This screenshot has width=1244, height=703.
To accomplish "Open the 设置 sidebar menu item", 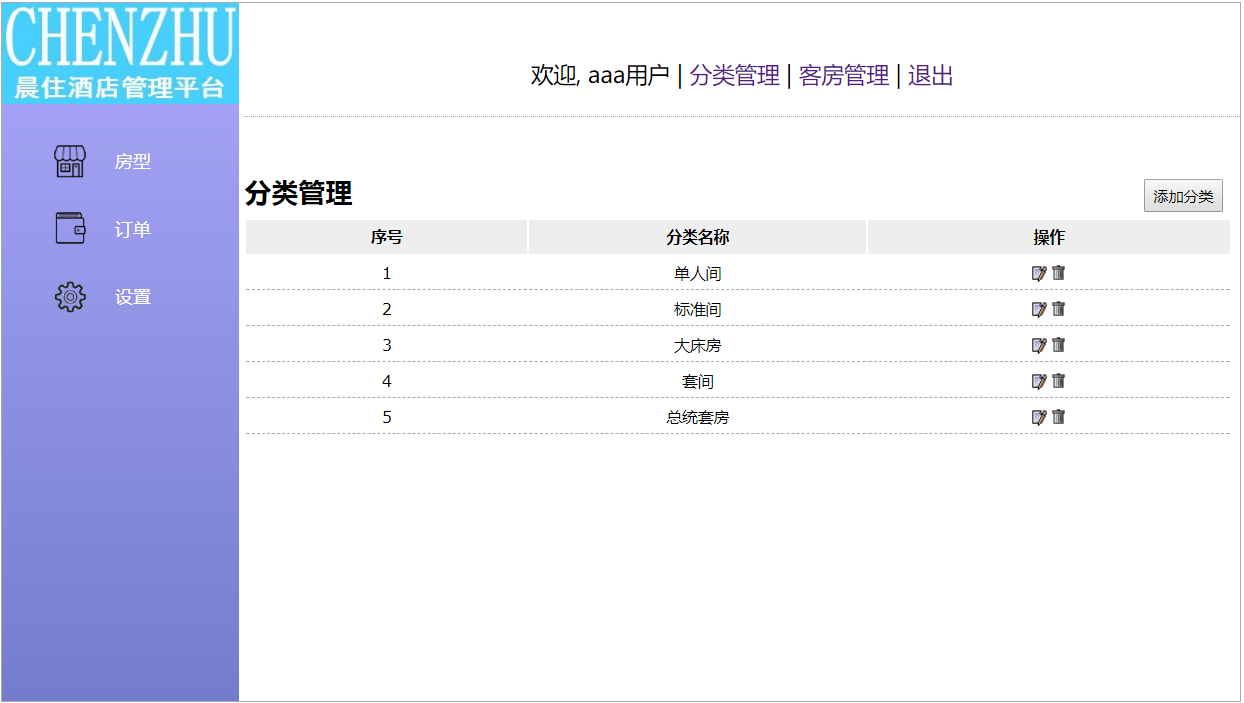I will coord(132,298).
